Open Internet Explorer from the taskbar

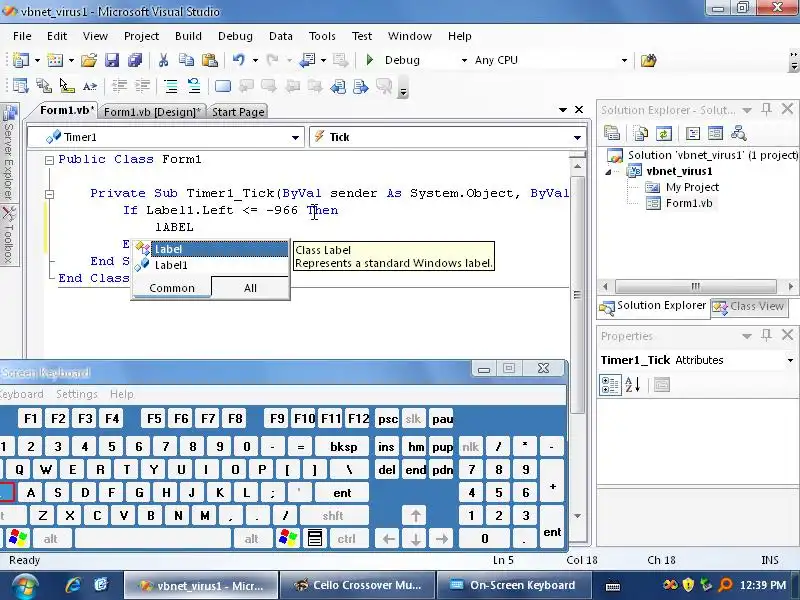coord(73,585)
